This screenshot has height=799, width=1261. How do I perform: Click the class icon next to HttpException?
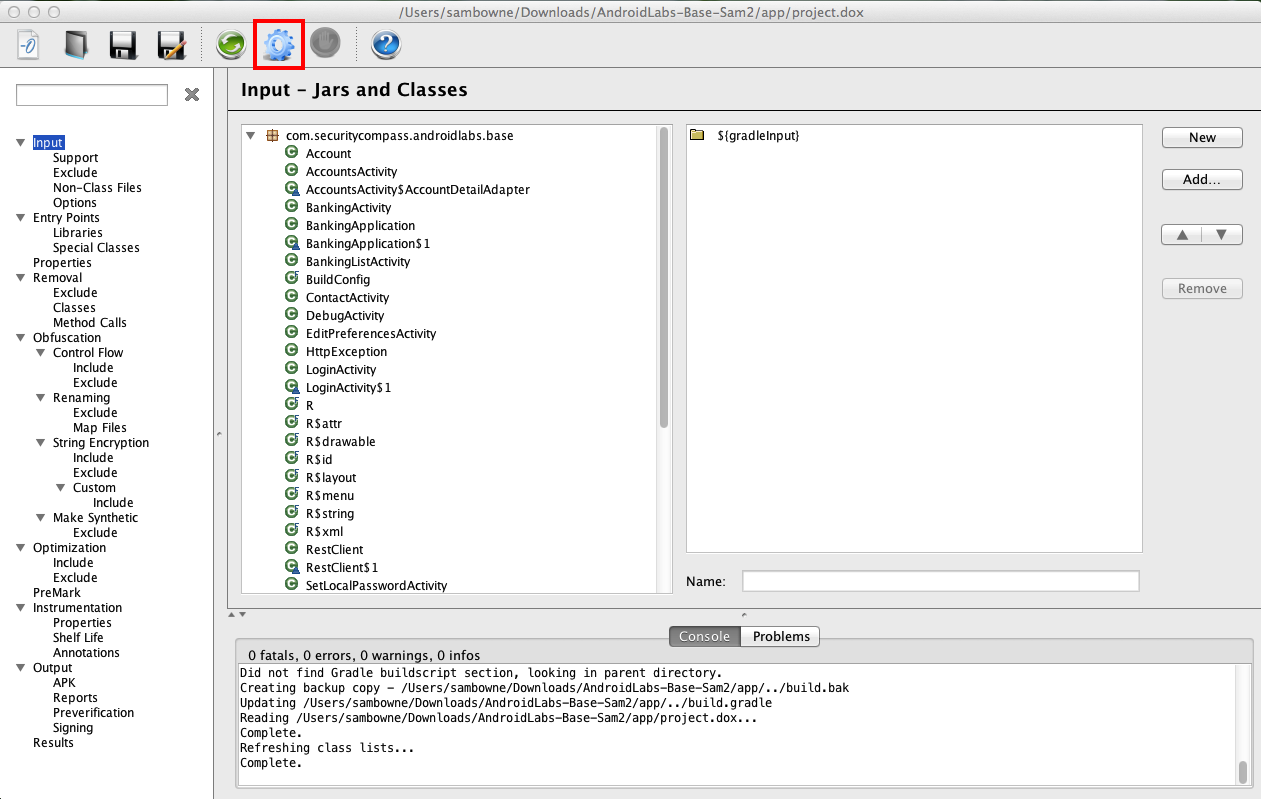pyautogui.click(x=292, y=351)
